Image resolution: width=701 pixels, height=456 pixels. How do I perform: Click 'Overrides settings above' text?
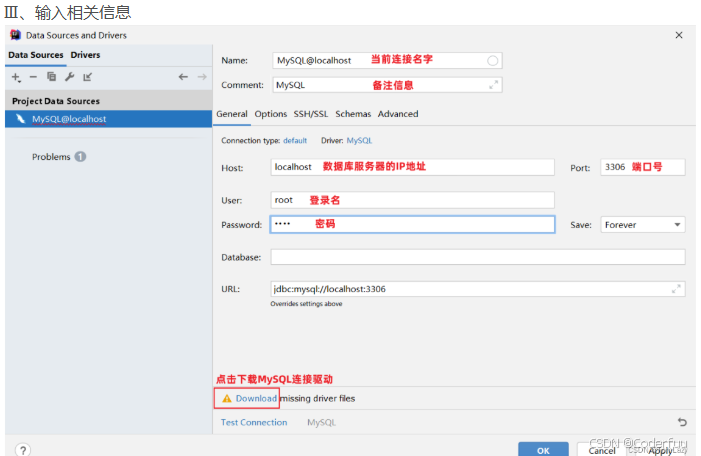point(306,304)
